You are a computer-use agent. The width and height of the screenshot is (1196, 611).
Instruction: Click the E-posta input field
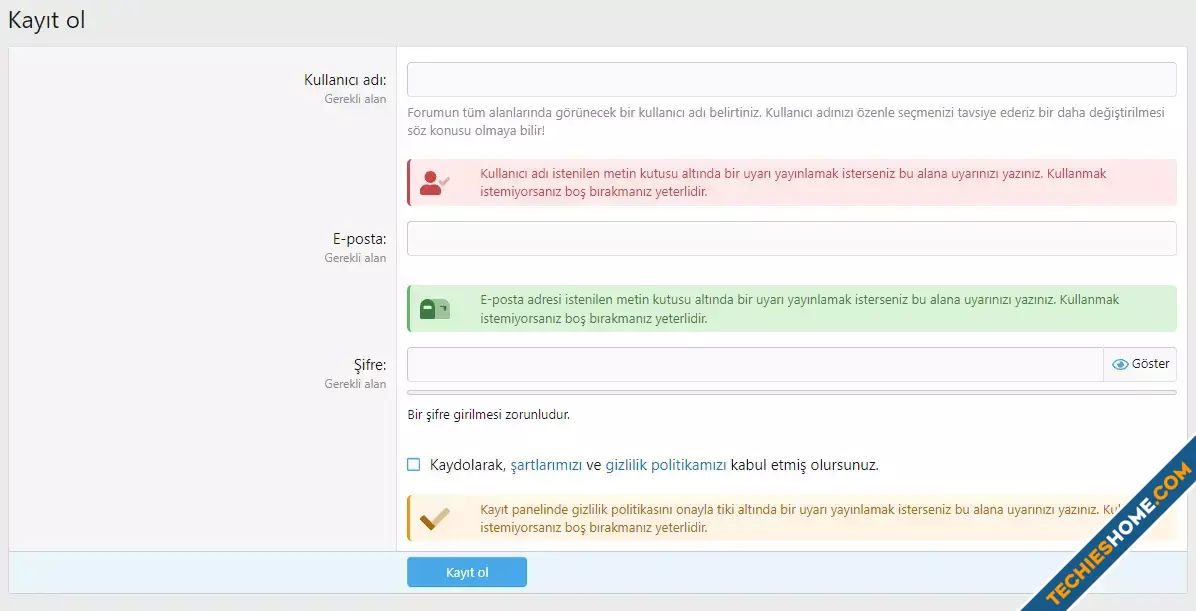click(x=792, y=239)
